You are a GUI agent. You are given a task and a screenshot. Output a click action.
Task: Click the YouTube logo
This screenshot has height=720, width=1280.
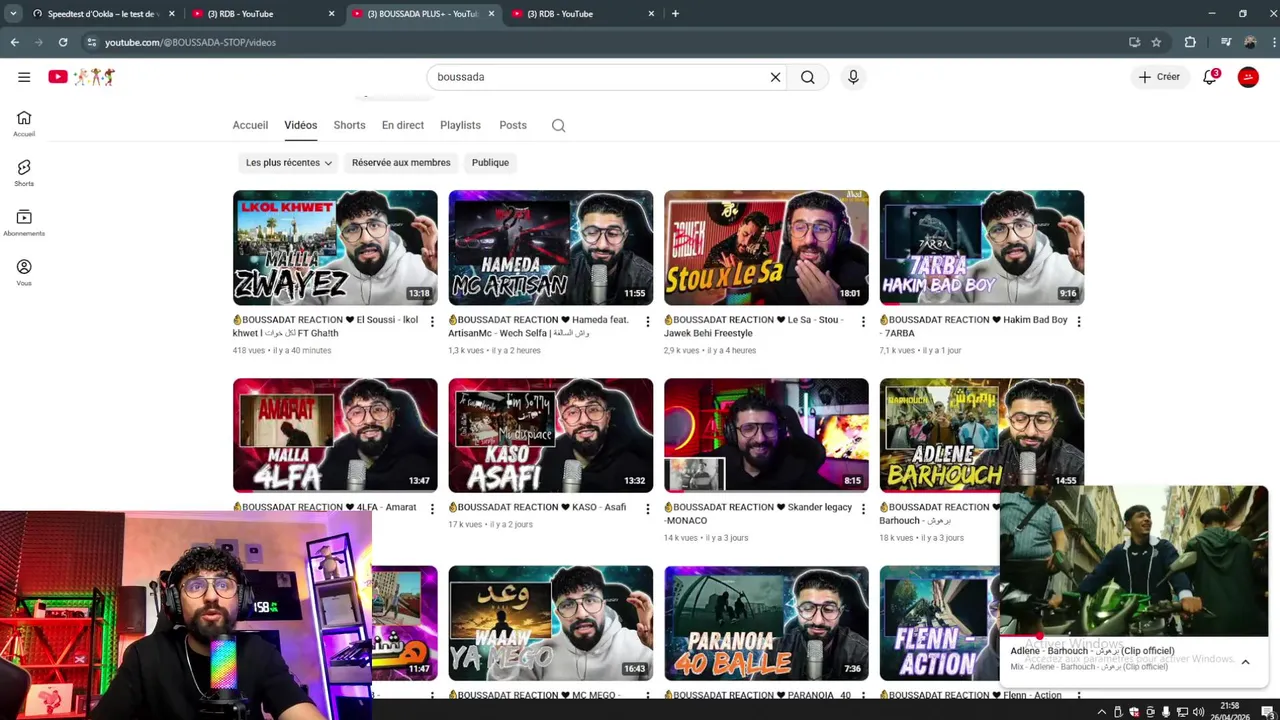point(82,77)
